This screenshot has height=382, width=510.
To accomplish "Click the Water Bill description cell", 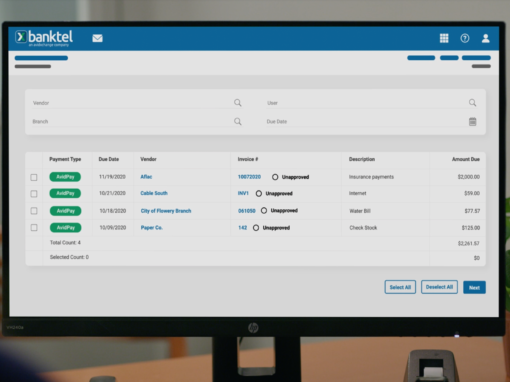I will pyautogui.click(x=360, y=211).
